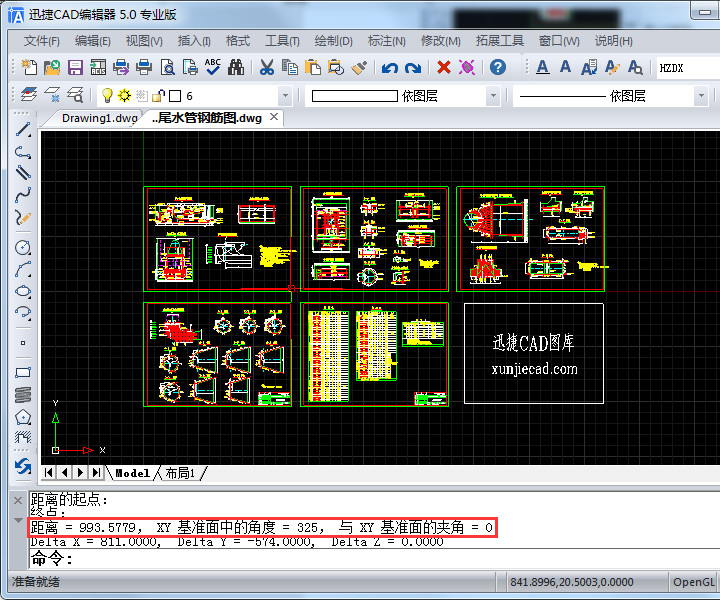Select the Ellipse tool
The height and width of the screenshot is (600, 720).
point(23,292)
